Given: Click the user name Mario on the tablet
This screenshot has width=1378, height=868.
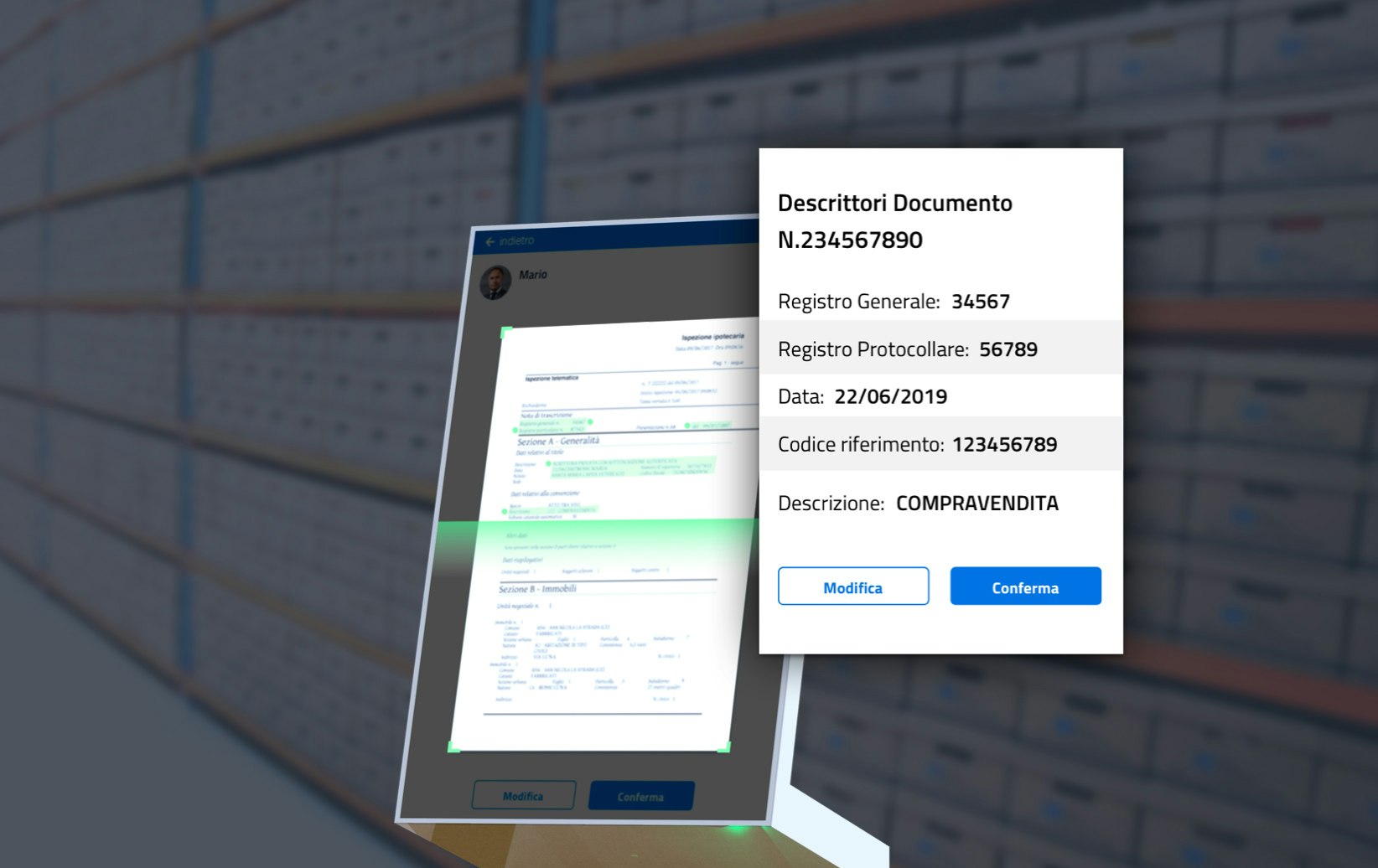Looking at the screenshot, I should (533, 275).
